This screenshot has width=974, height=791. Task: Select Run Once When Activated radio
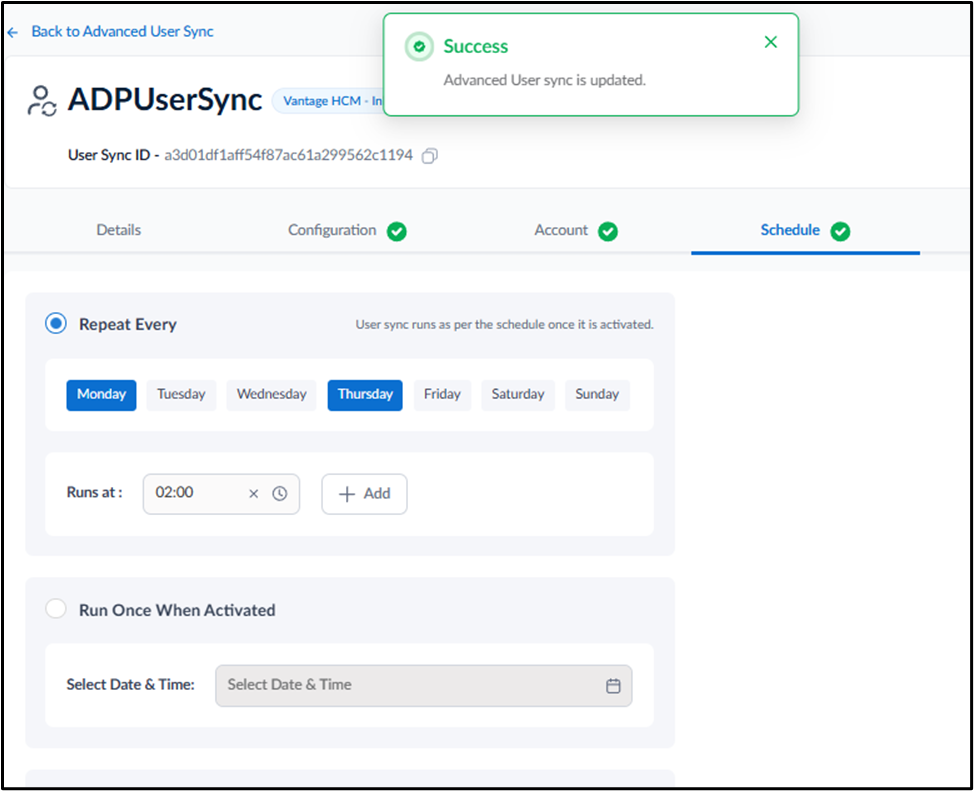[x=56, y=609]
